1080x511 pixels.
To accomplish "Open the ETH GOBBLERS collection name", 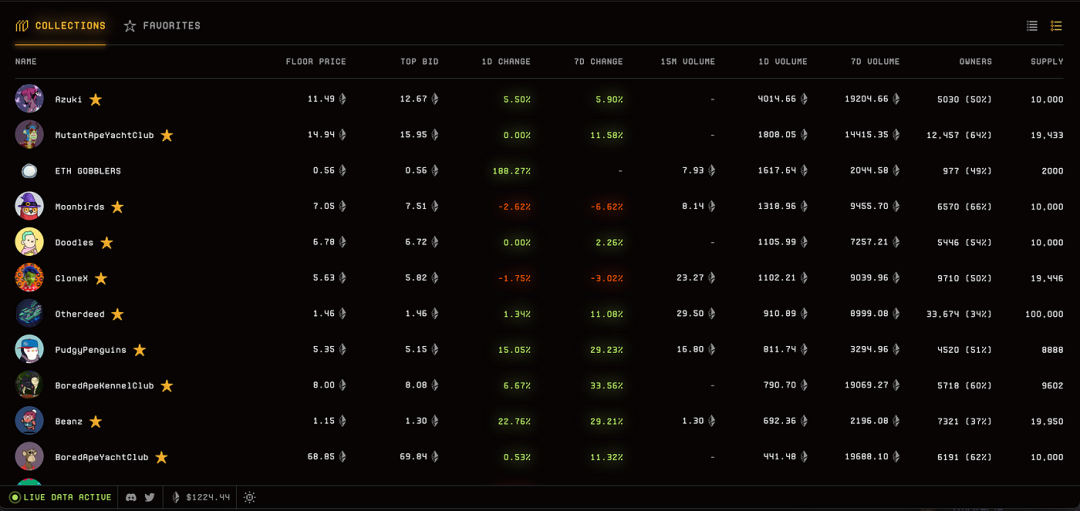I will [88, 171].
